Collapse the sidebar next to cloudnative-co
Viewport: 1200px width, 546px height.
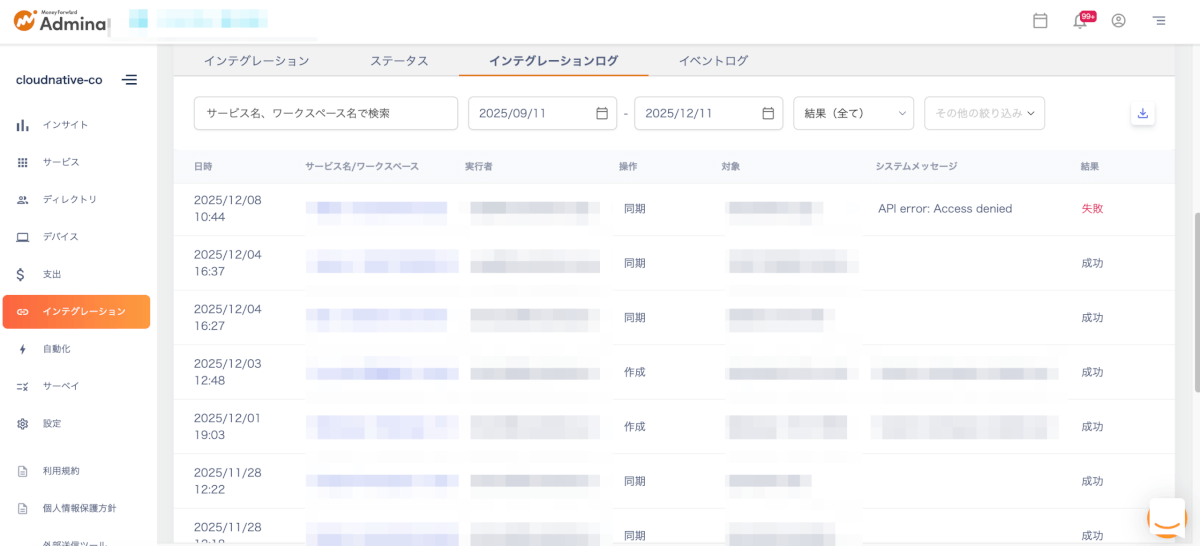pos(130,80)
